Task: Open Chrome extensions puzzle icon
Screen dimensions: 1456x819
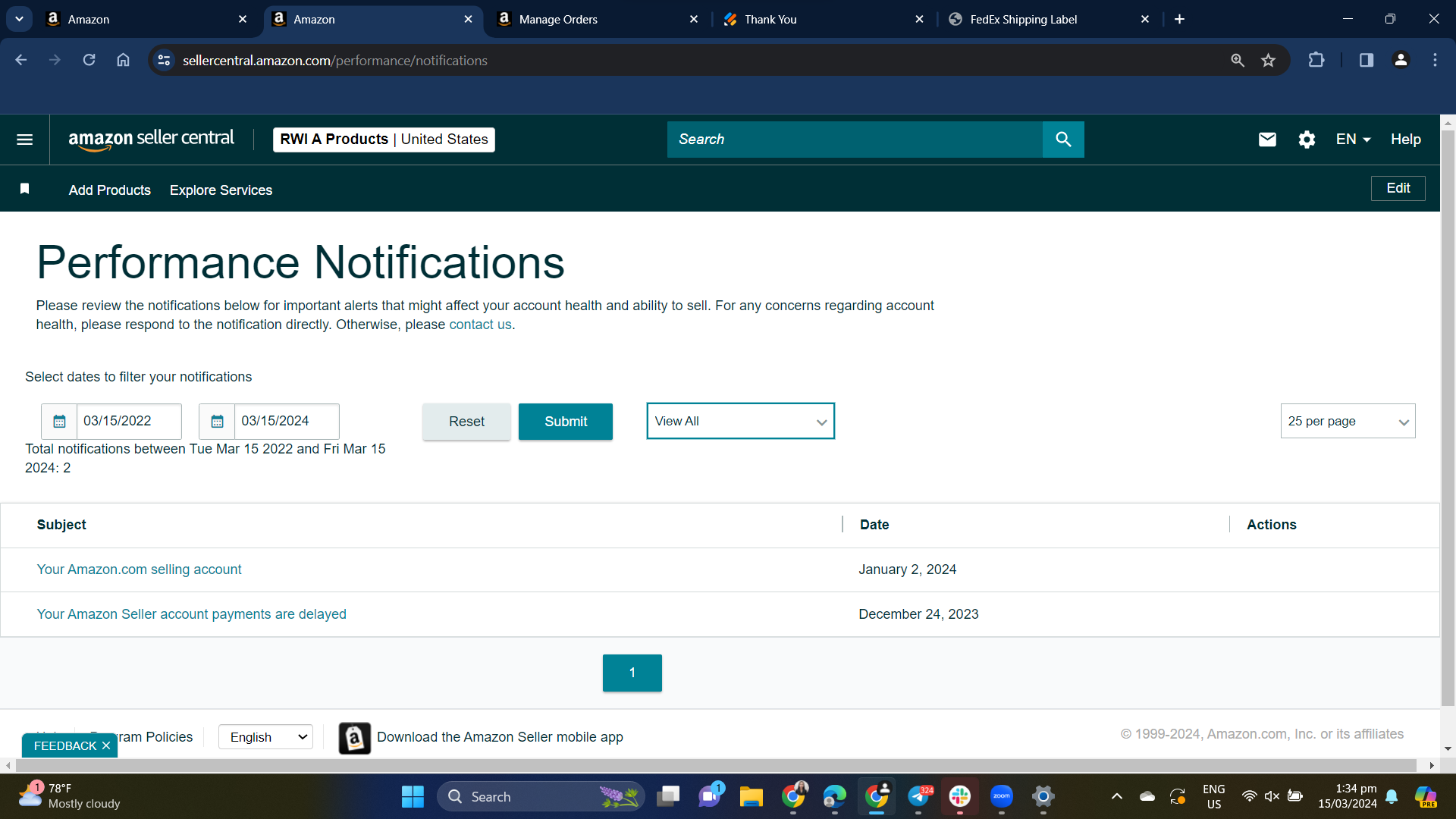Action: [x=1316, y=60]
